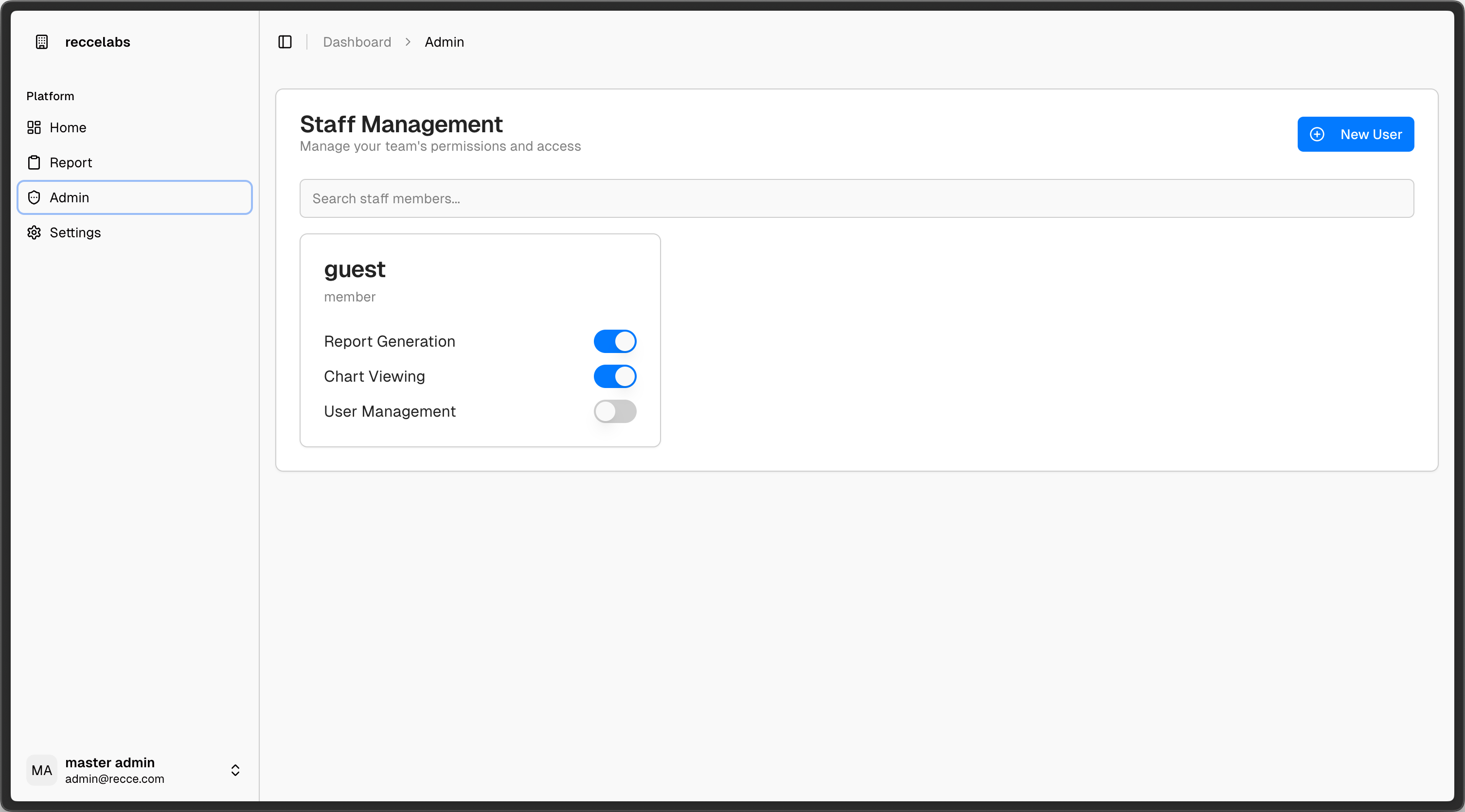This screenshot has height=812, width=1465.
Task: Click the Admin shield icon
Action: pyautogui.click(x=34, y=197)
